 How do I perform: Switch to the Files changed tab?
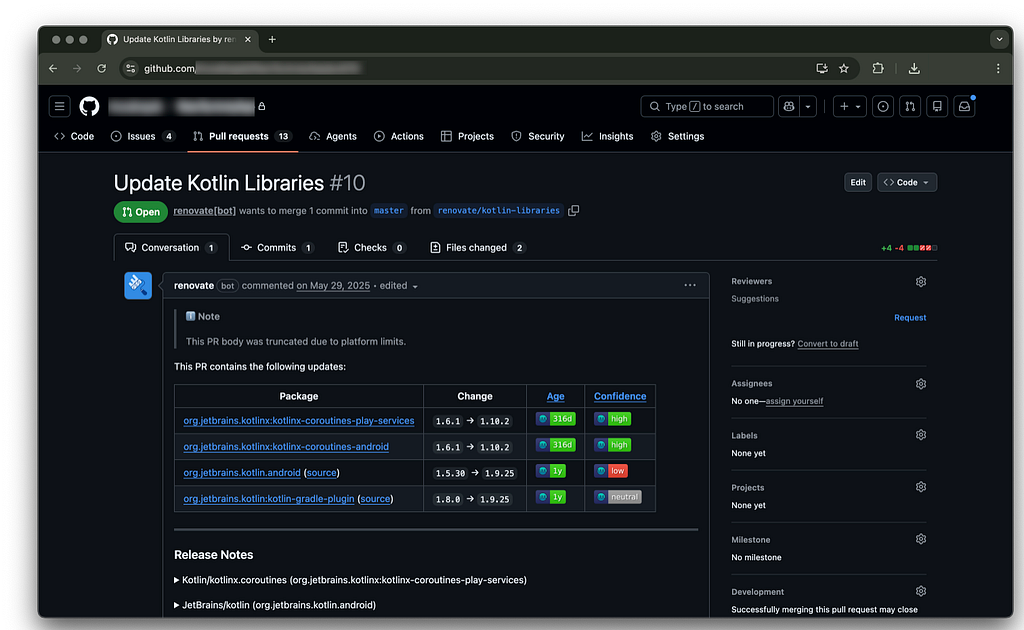coord(477,247)
